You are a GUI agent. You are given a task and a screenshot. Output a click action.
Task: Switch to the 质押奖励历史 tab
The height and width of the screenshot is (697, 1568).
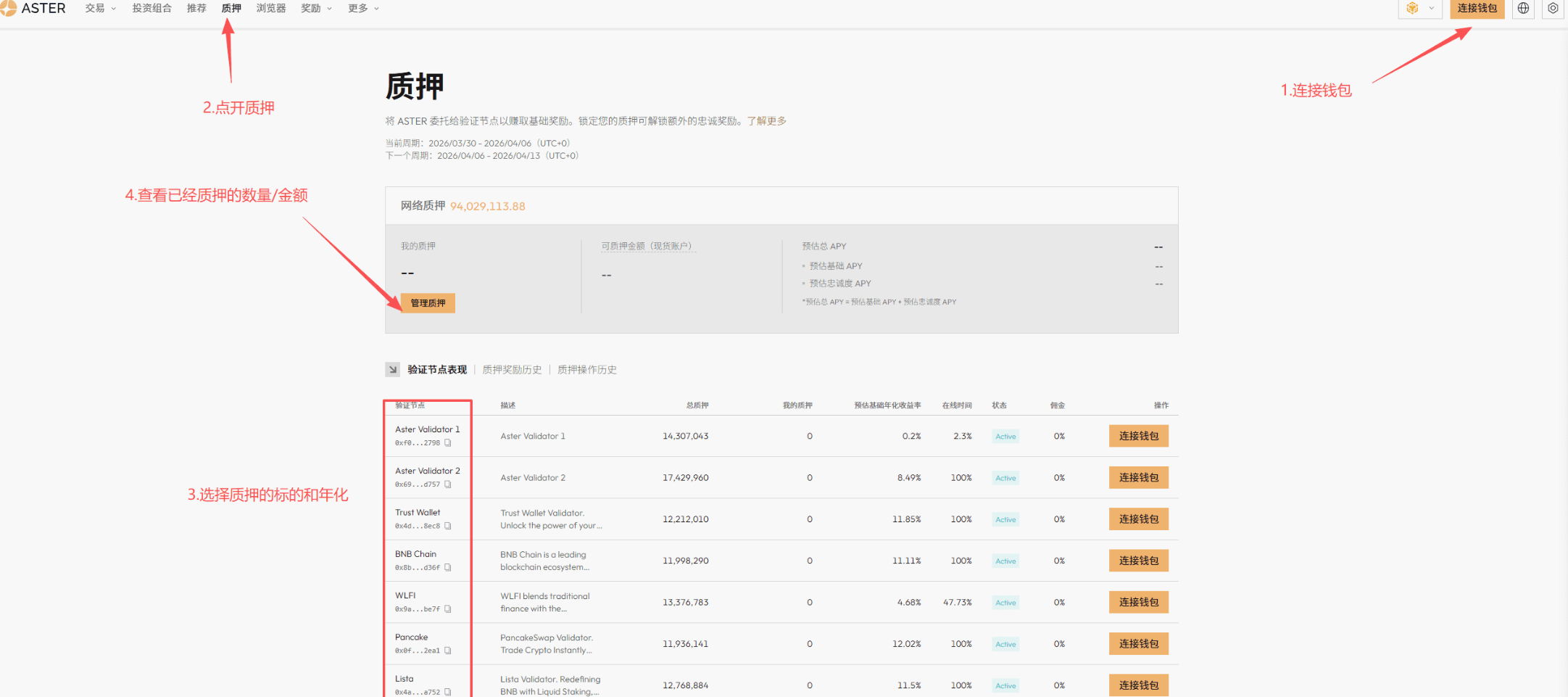tap(512, 370)
